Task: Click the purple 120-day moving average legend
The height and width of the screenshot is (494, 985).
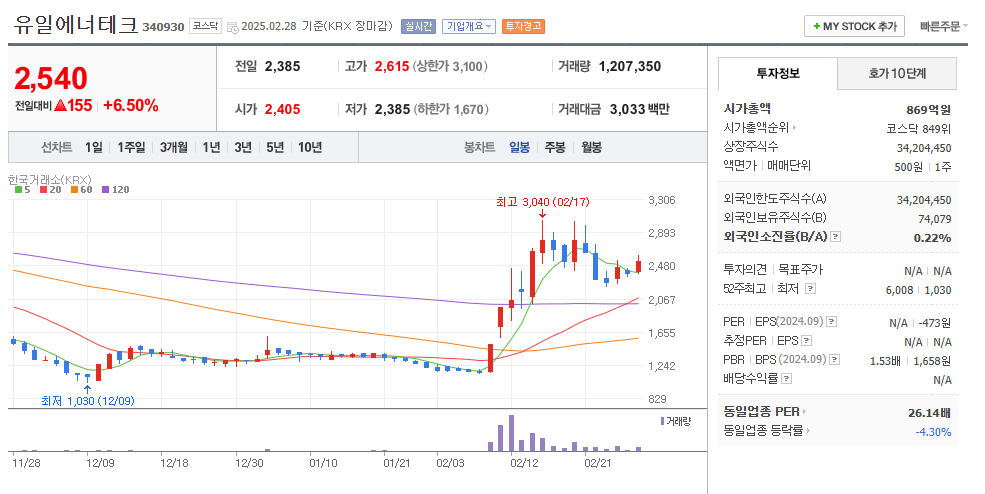Action: 115,190
